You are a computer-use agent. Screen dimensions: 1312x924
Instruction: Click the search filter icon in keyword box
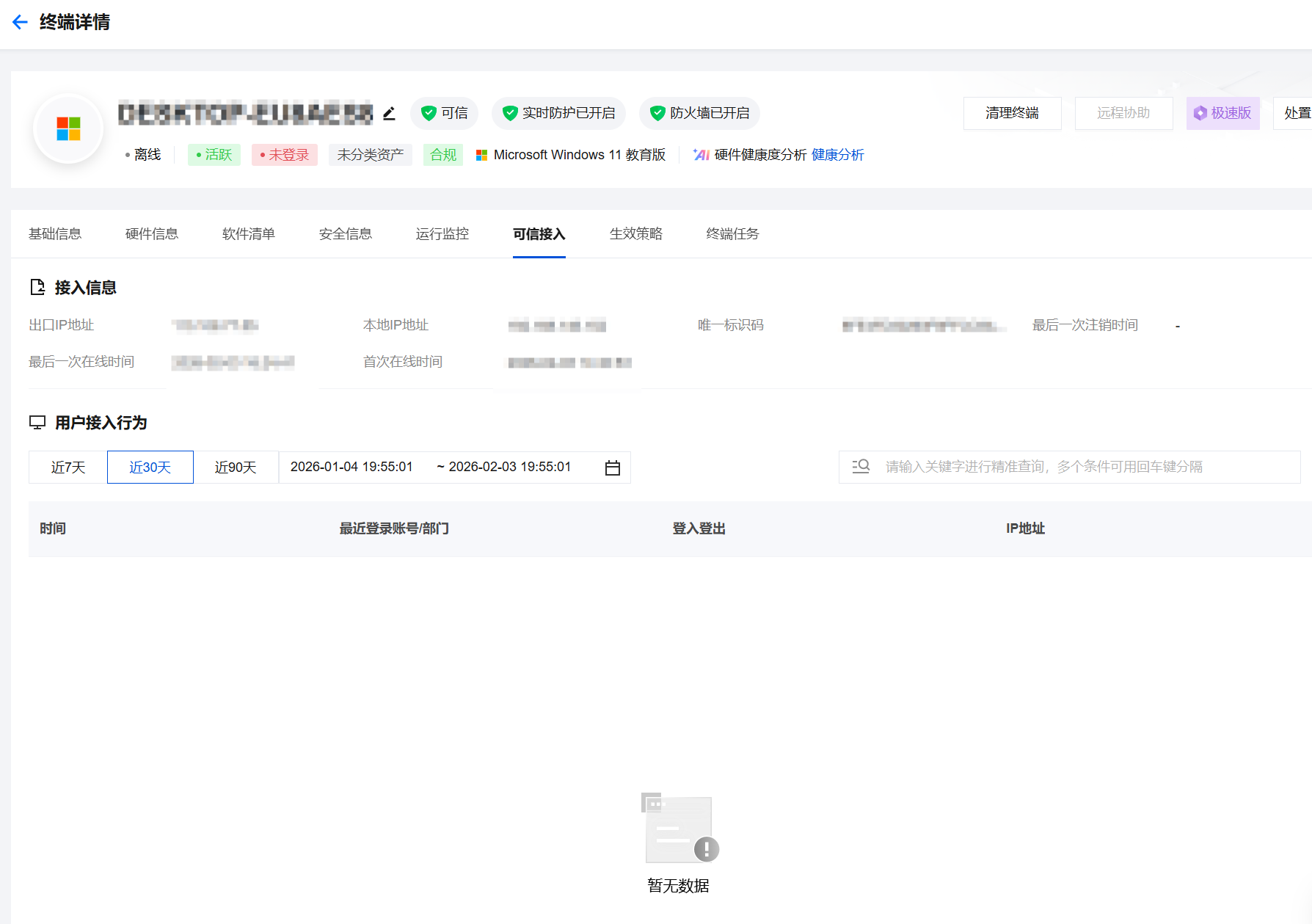861,467
